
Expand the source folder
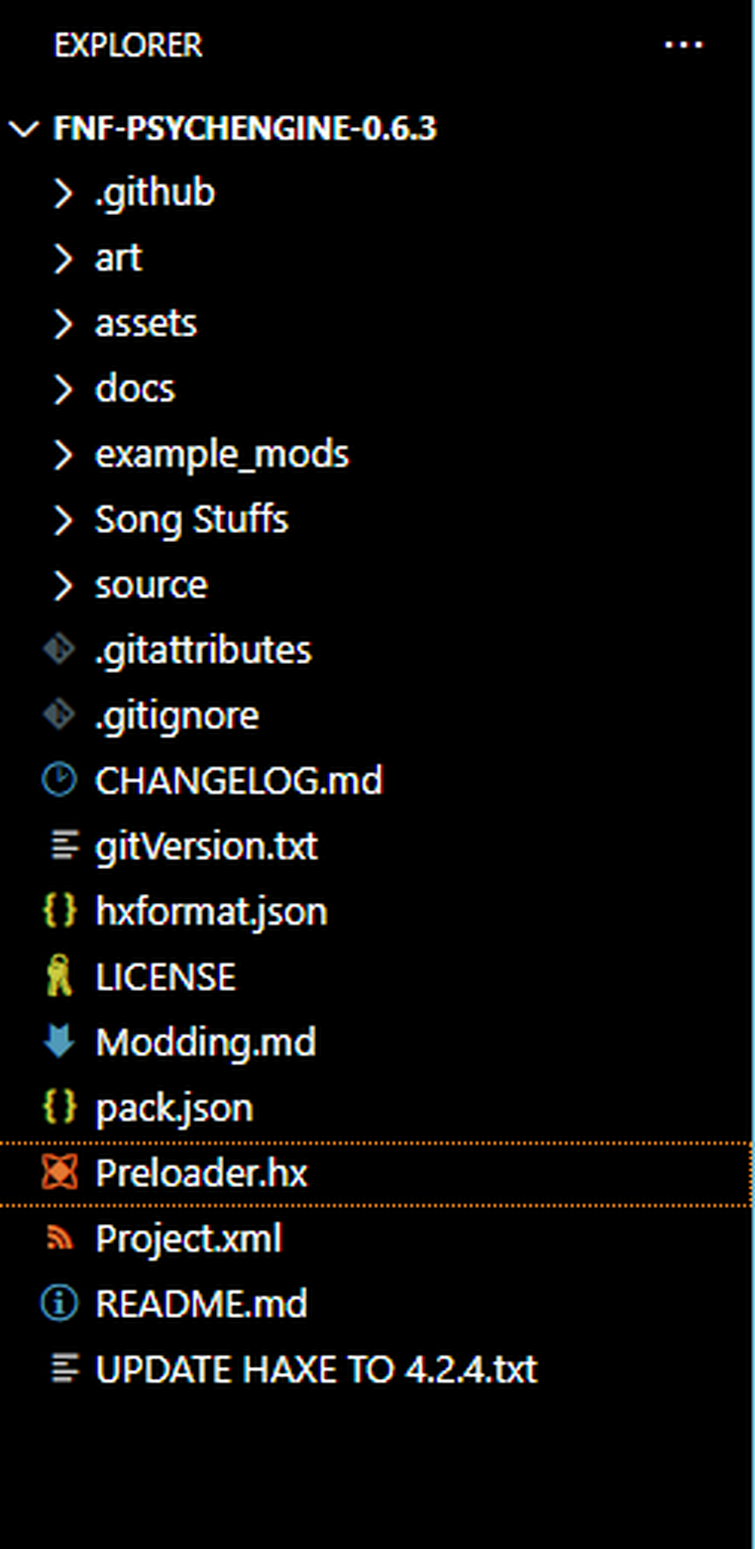point(377,585)
